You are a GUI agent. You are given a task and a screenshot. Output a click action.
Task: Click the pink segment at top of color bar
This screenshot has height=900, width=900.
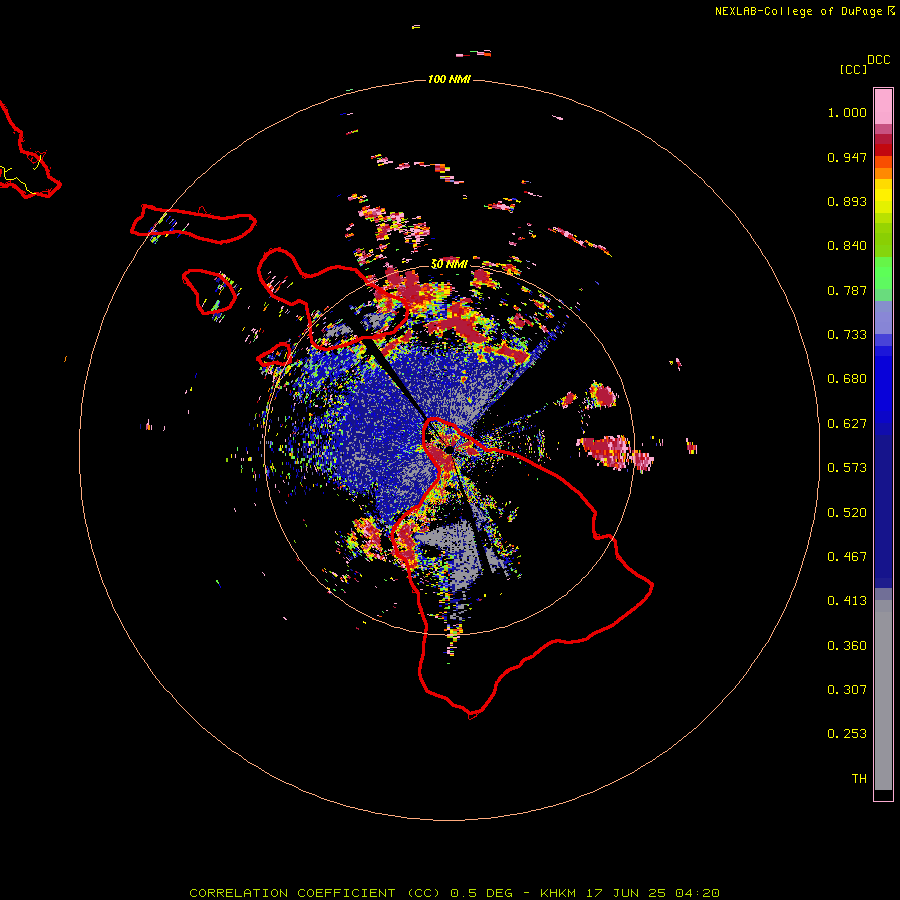tap(883, 107)
